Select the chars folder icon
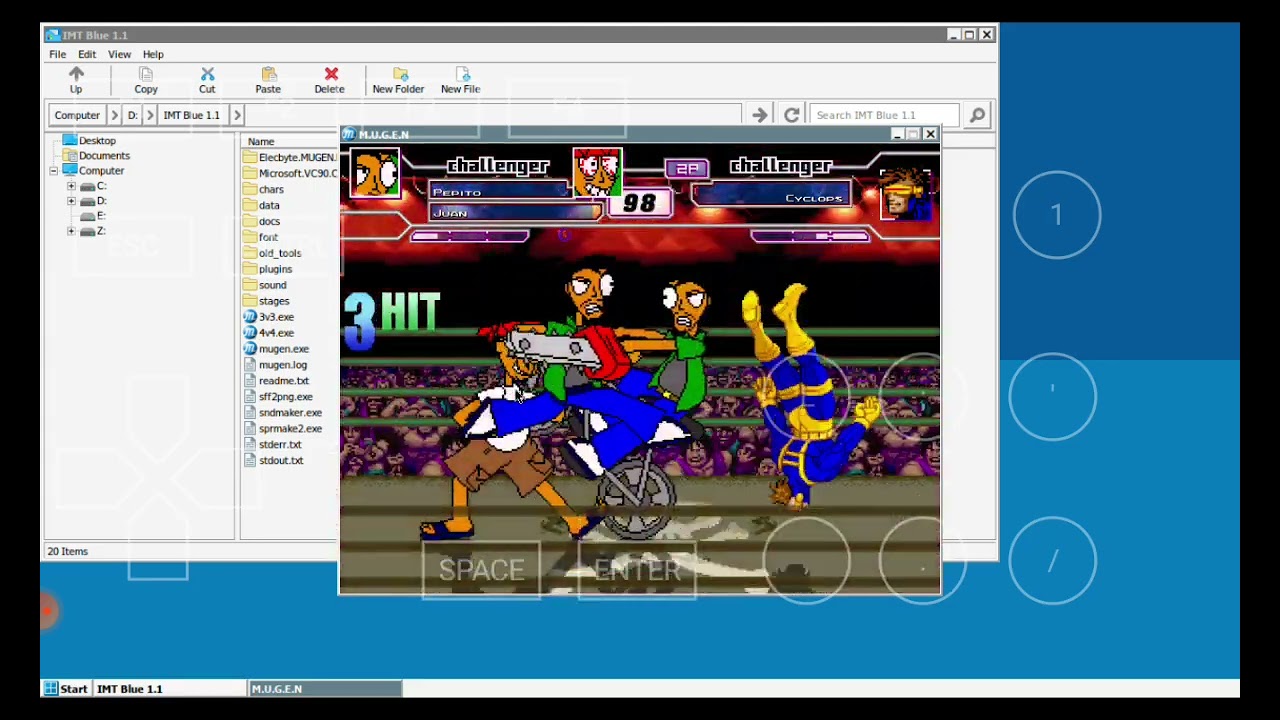Image resolution: width=1280 pixels, height=720 pixels. point(250,189)
